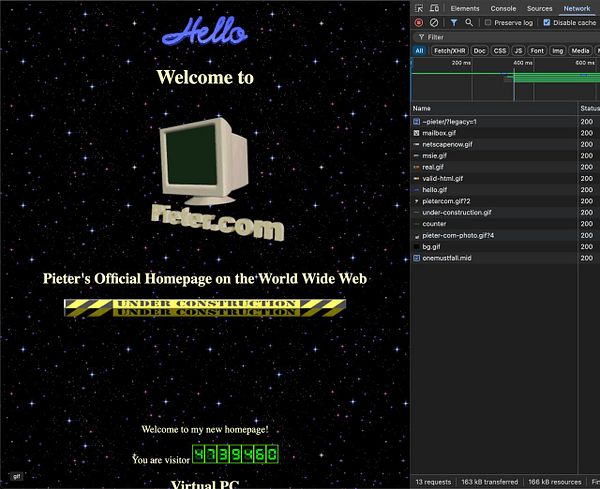The width and height of the screenshot is (600, 489).
Task: Stop recording network log
Action: pos(419,23)
